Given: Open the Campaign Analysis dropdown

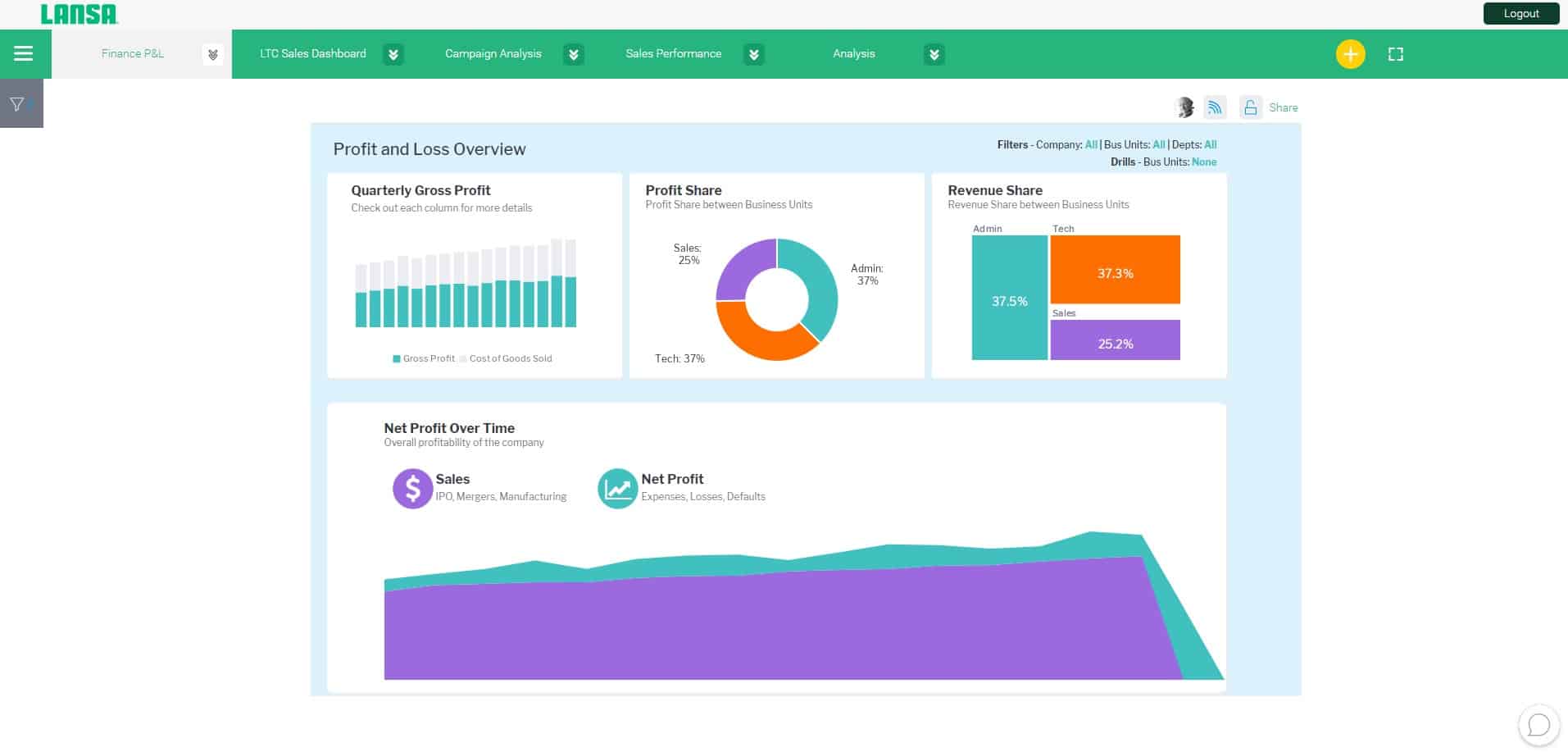Looking at the screenshot, I should 574,54.
